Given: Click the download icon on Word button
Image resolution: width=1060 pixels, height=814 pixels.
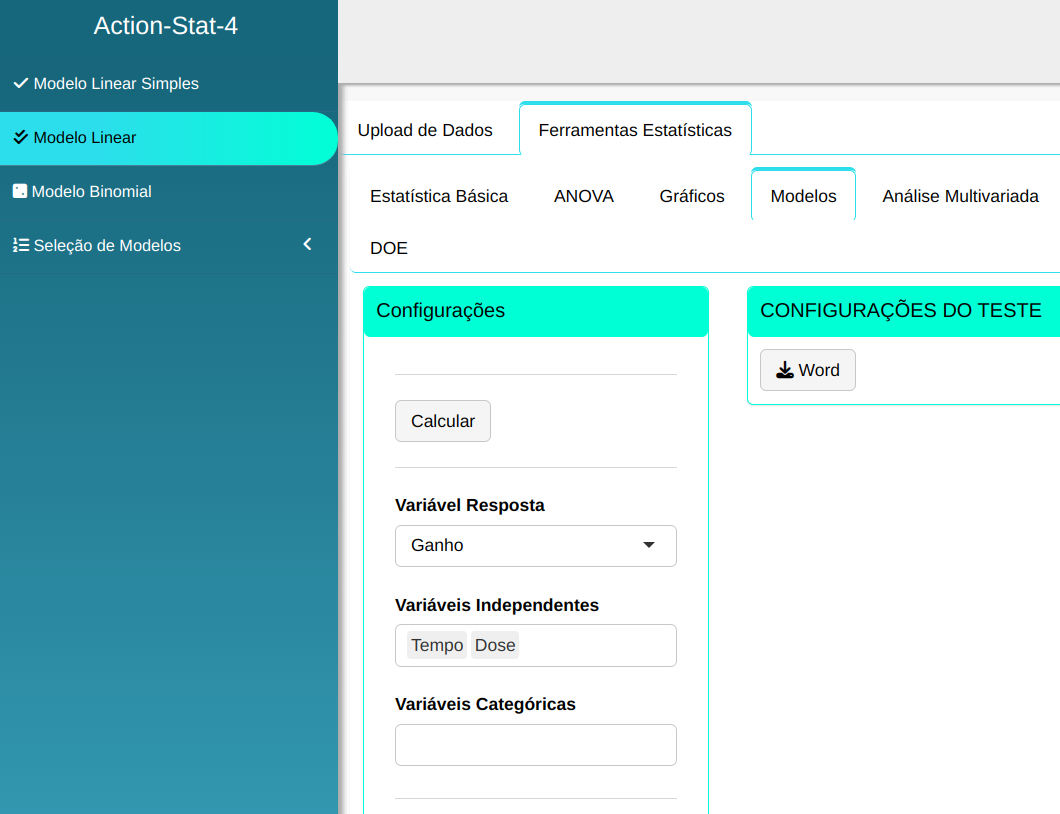Looking at the screenshot, I should coord(785,370).
